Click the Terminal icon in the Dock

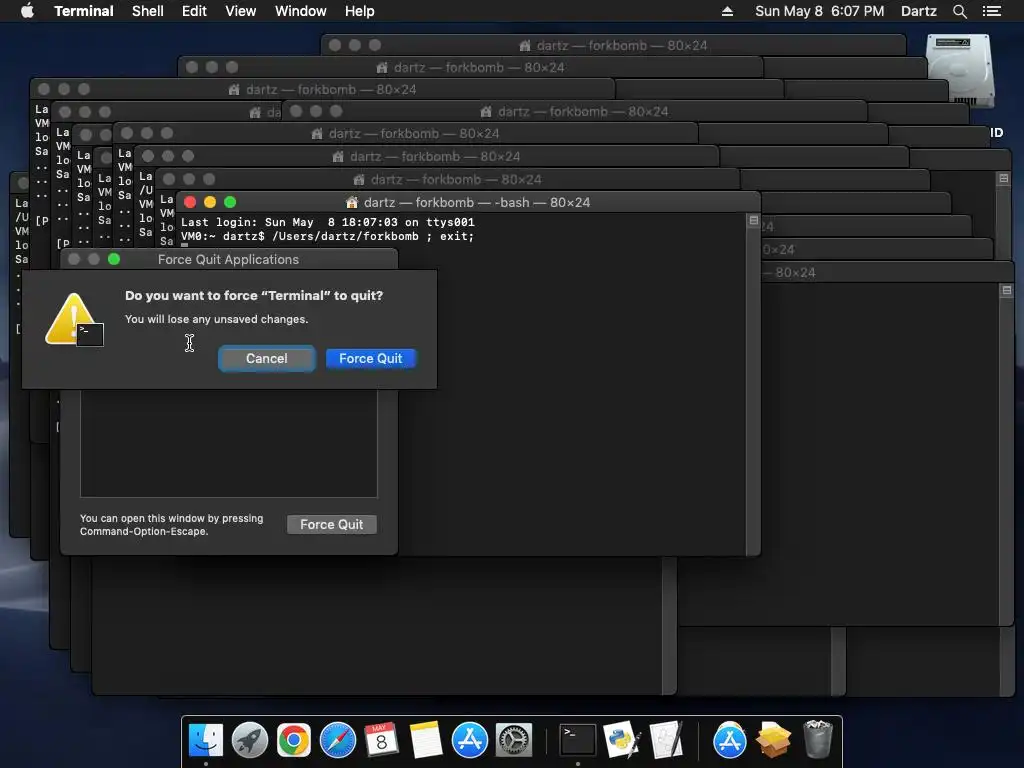[578, 741]
